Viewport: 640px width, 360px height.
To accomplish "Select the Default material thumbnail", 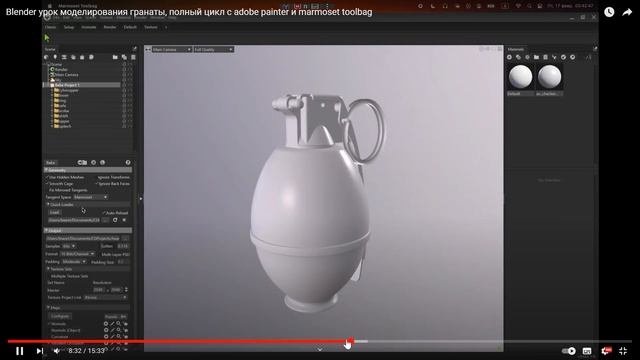I will (x=520, y=77).
